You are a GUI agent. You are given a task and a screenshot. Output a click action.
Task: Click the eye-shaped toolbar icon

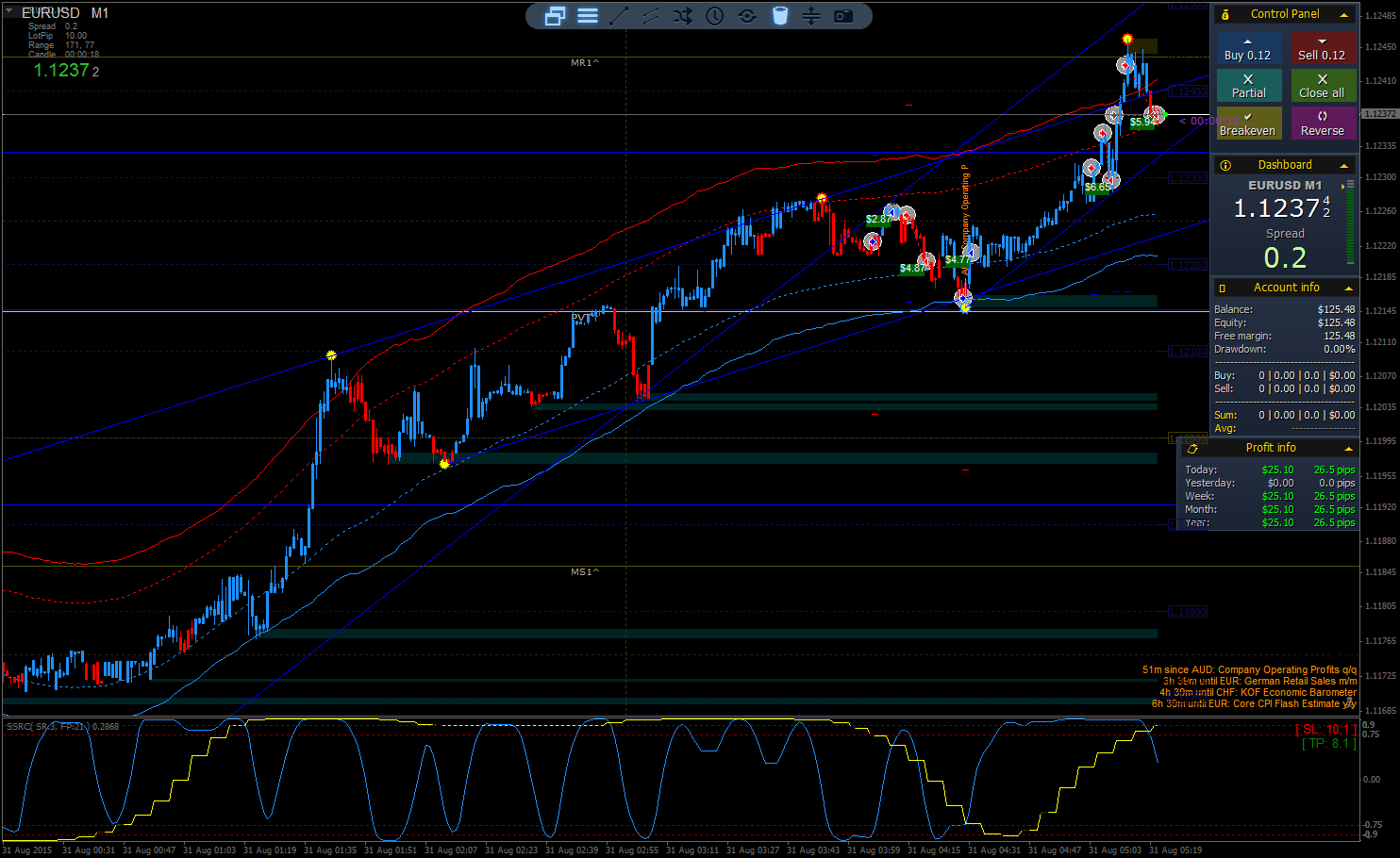(x=747, y=16)
